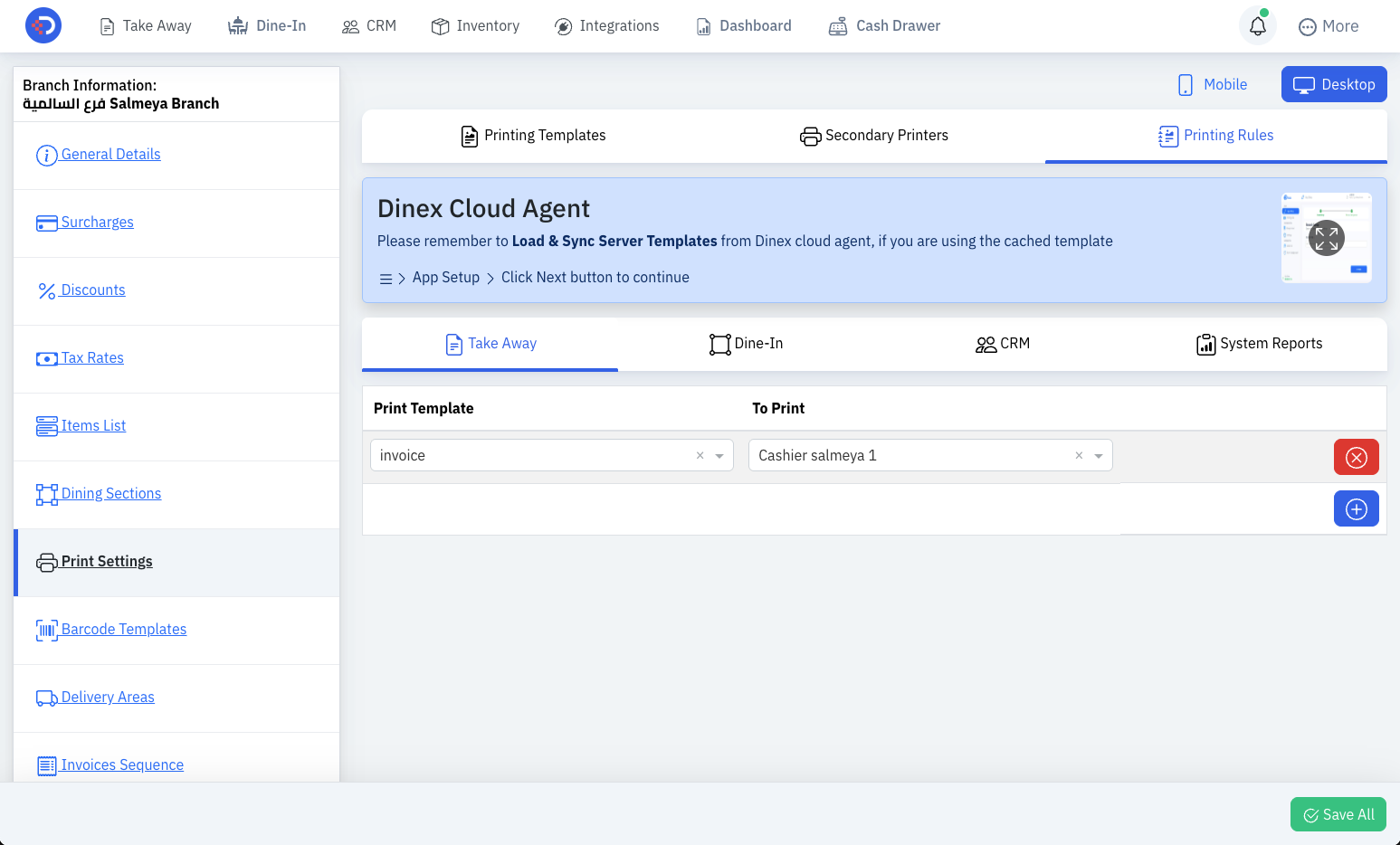Switch to Desktop view

(1334, 84)
